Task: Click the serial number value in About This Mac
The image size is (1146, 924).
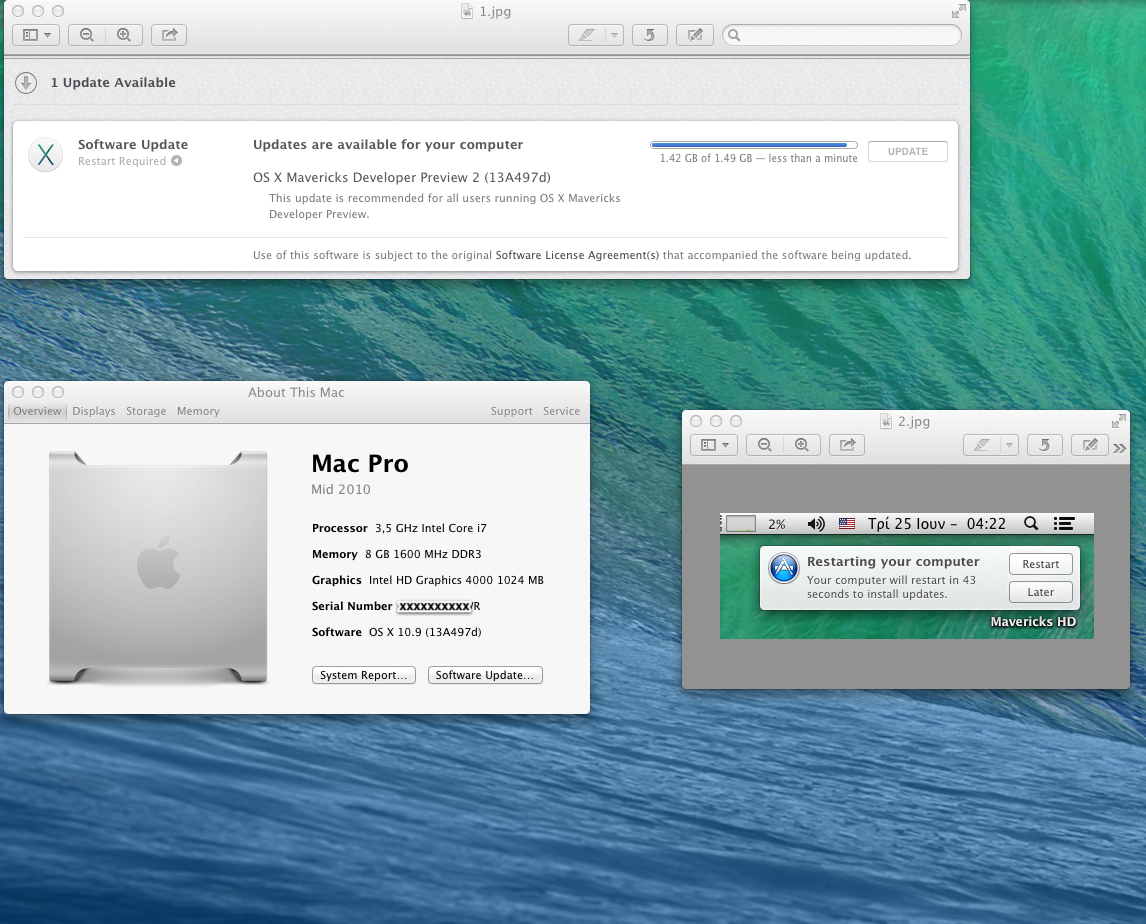Action: pos(439,606)
